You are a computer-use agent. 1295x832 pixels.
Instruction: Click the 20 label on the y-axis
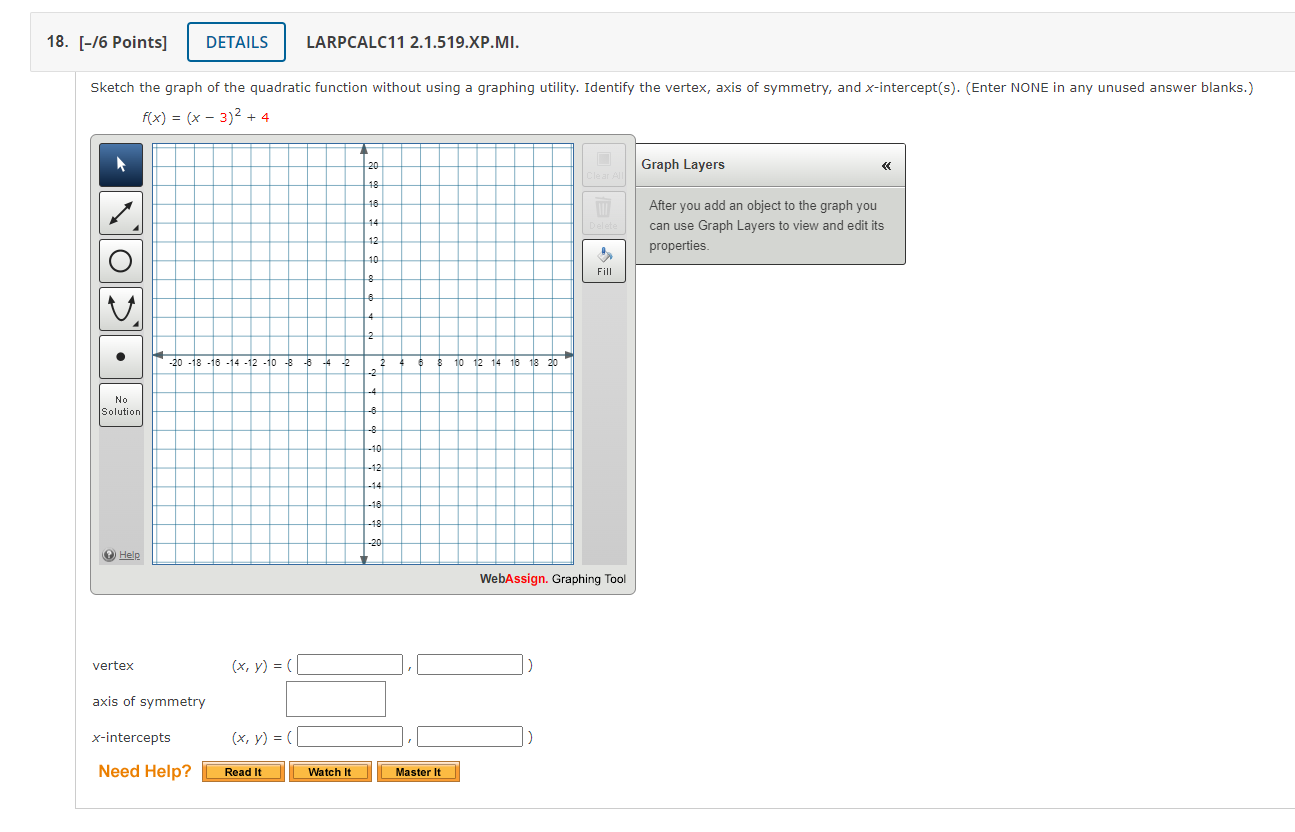pos(373,165)
